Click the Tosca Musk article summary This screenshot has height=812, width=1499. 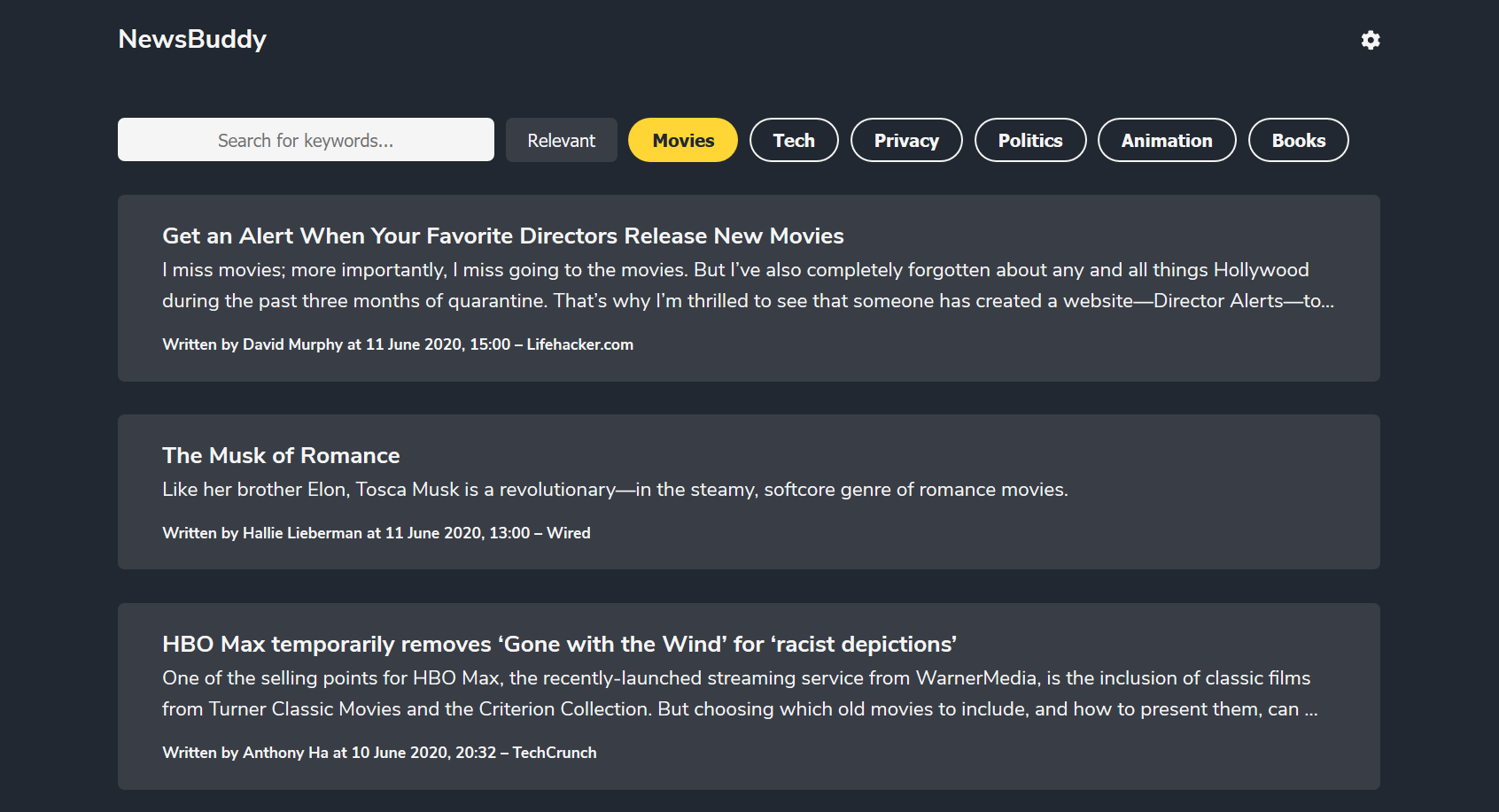615,490
